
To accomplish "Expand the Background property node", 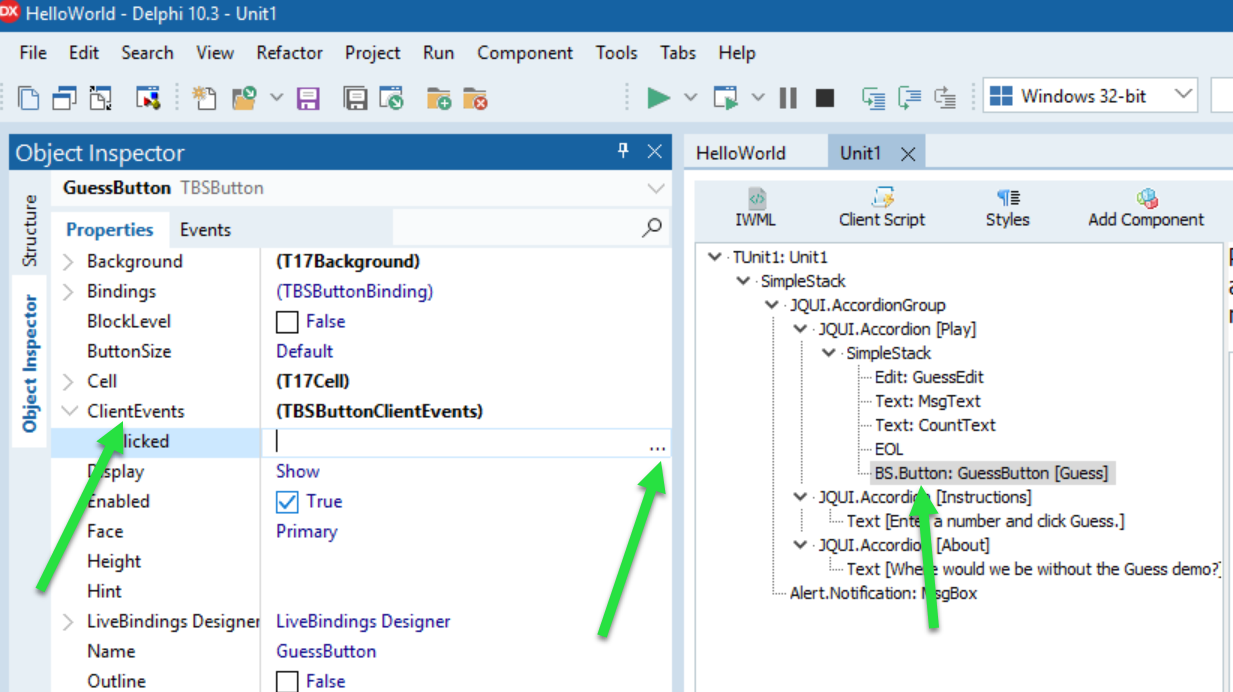I will point(68,262).
